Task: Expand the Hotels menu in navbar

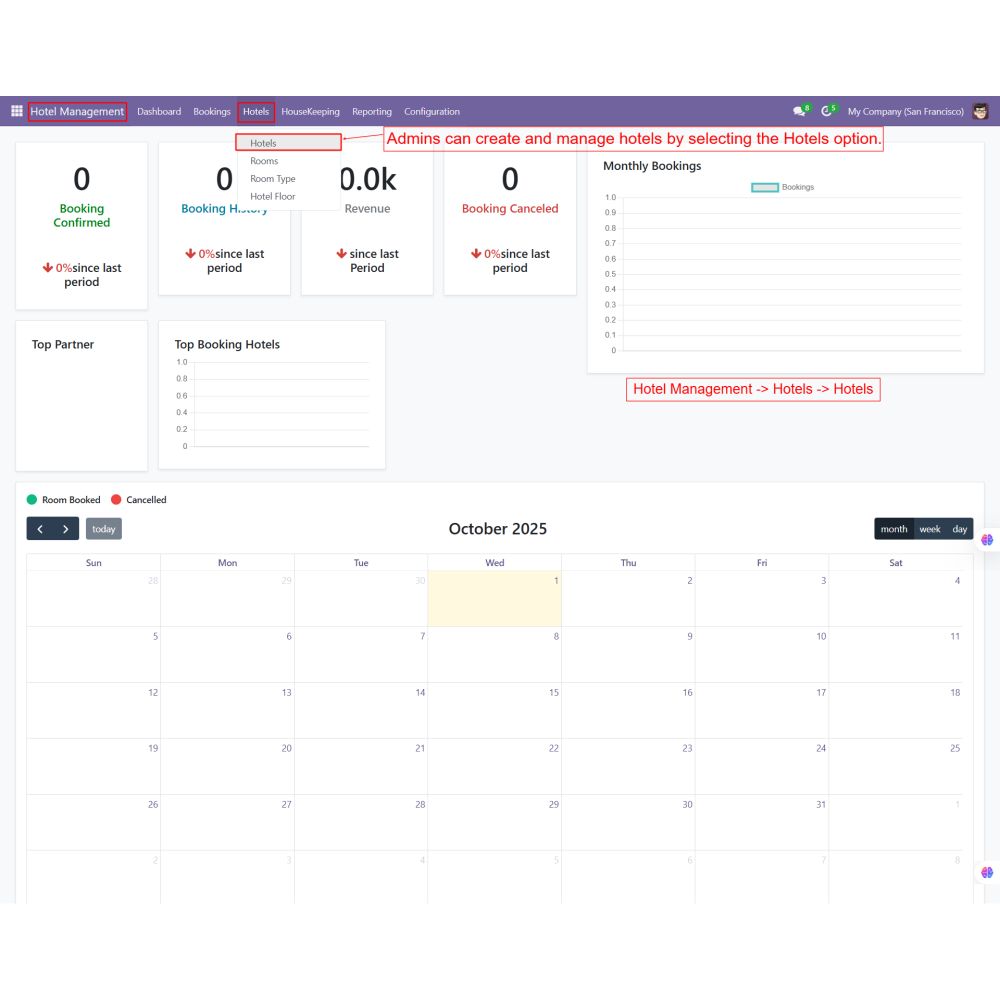Action: (x=256, y=112)
